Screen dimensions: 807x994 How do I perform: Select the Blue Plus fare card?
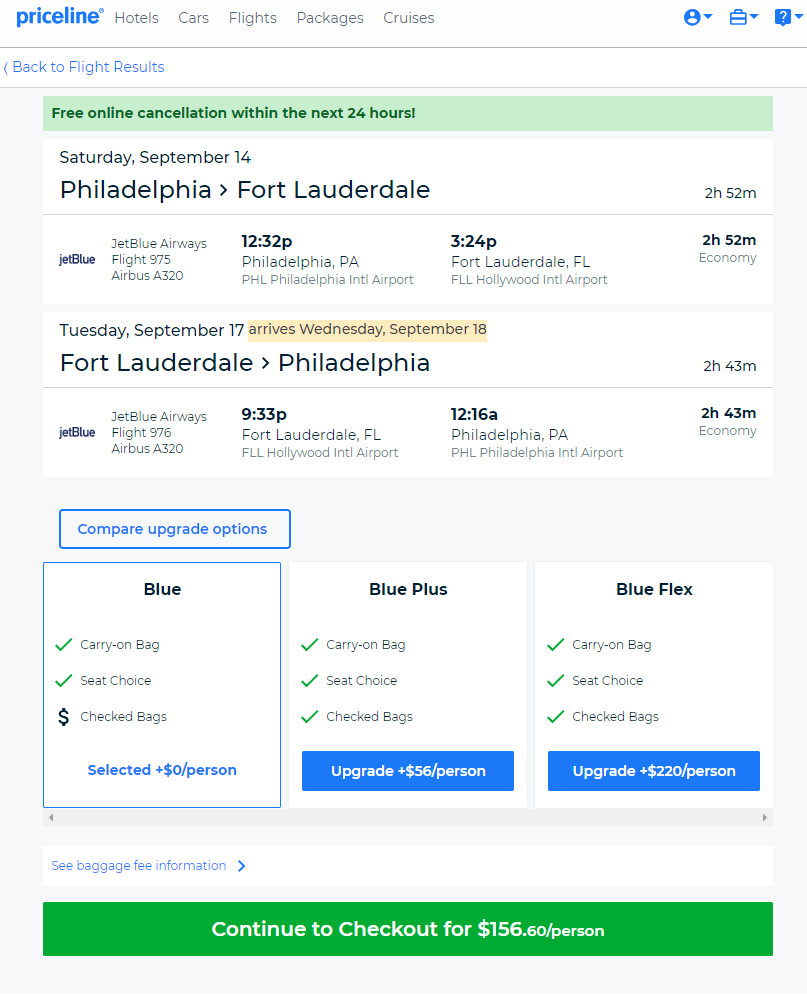click(x=408, y=685)
